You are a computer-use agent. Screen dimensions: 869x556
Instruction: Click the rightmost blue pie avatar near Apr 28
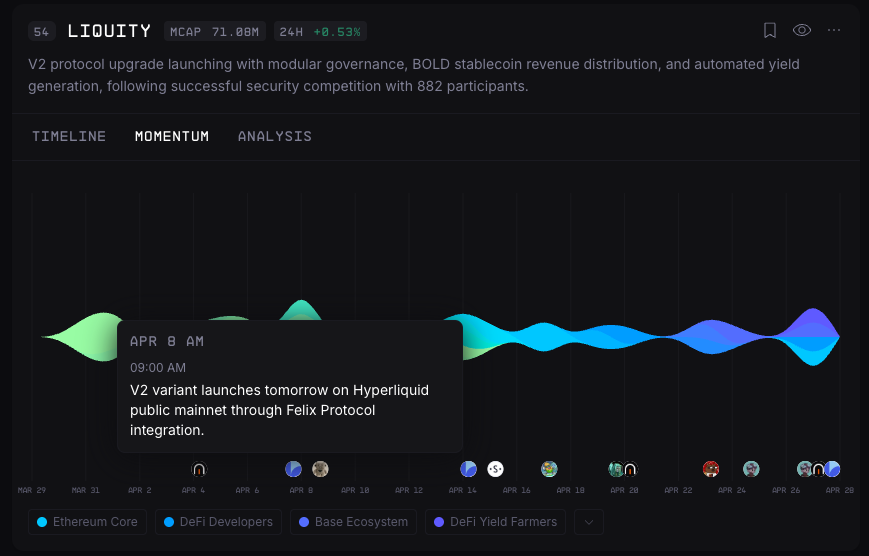point(832,469)
